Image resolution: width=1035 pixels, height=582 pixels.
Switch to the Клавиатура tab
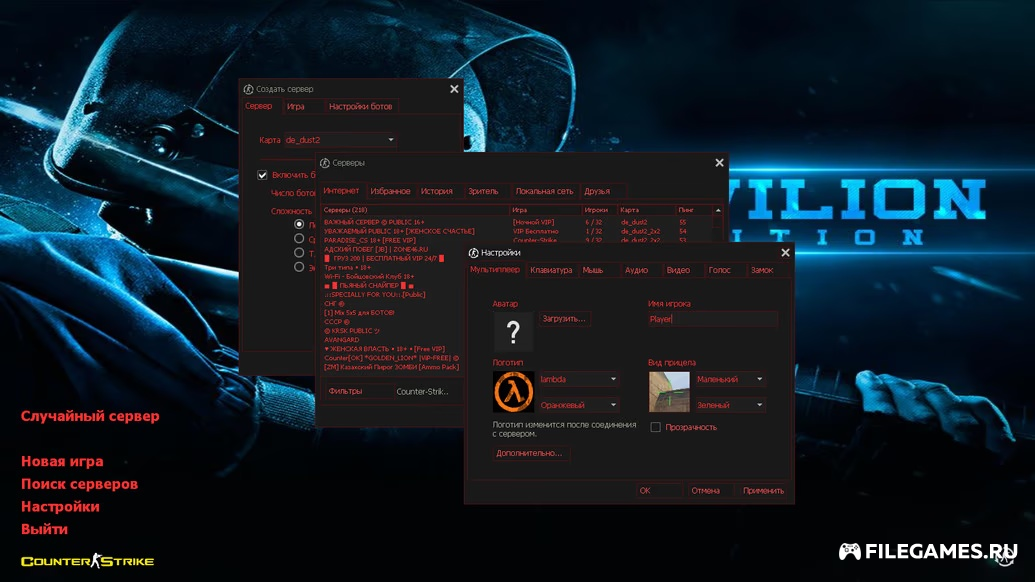551,270
